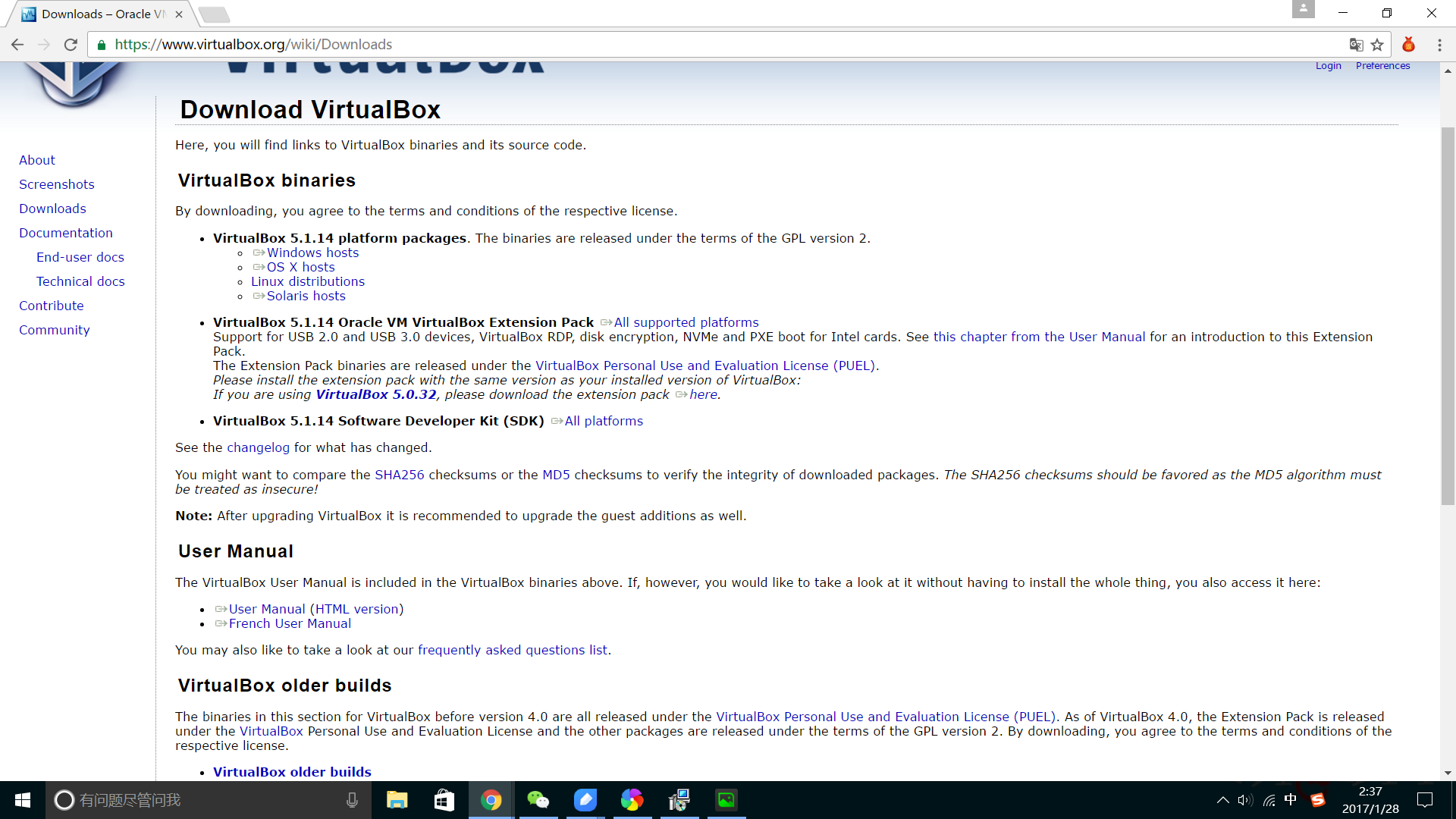Click the VirtualBox older builds bullet link
The height and width of the screenshot is (819, 1456).
292,772
